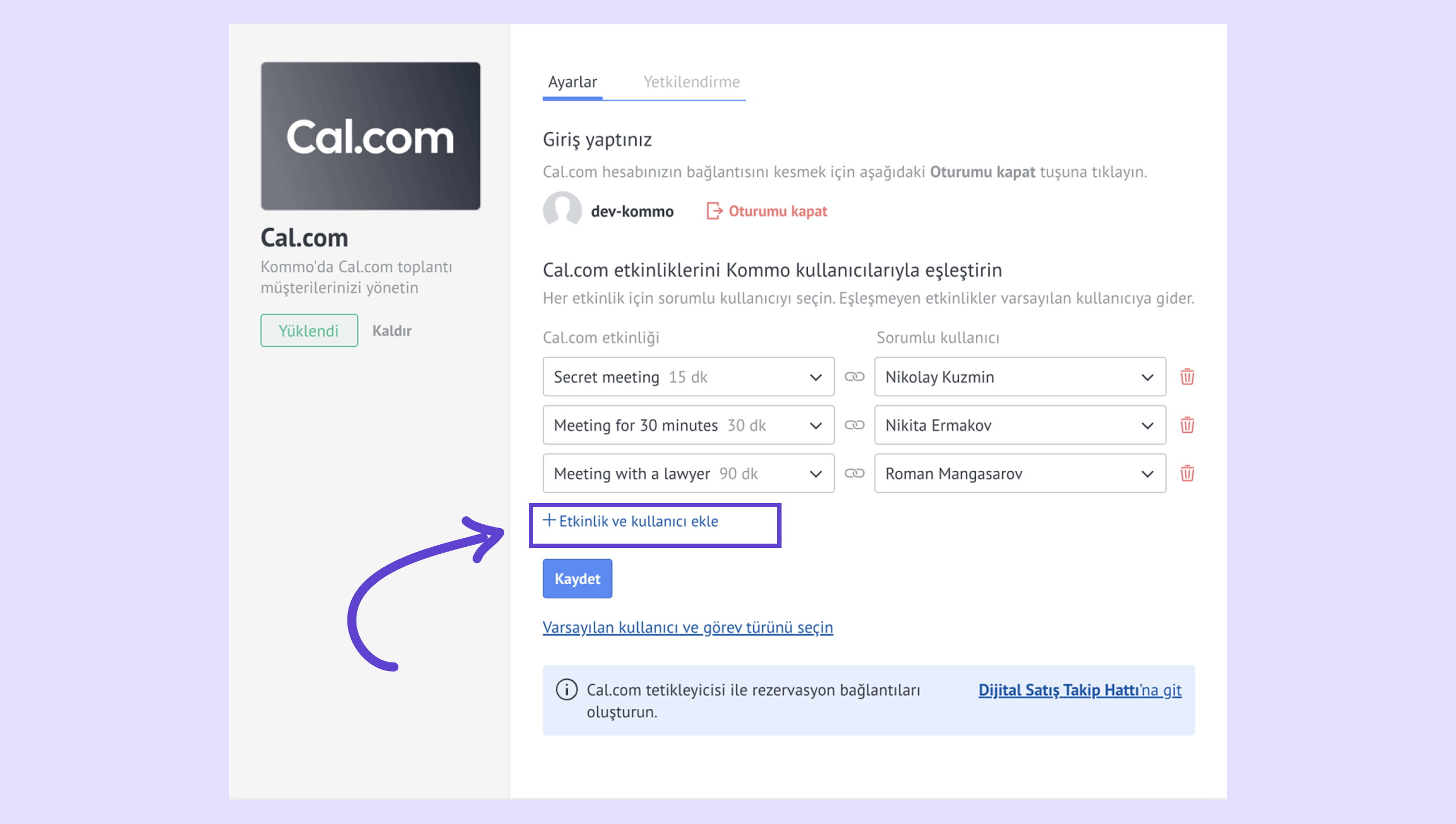Click trash icon beside Roman Mangasarov

point(1187,473)
